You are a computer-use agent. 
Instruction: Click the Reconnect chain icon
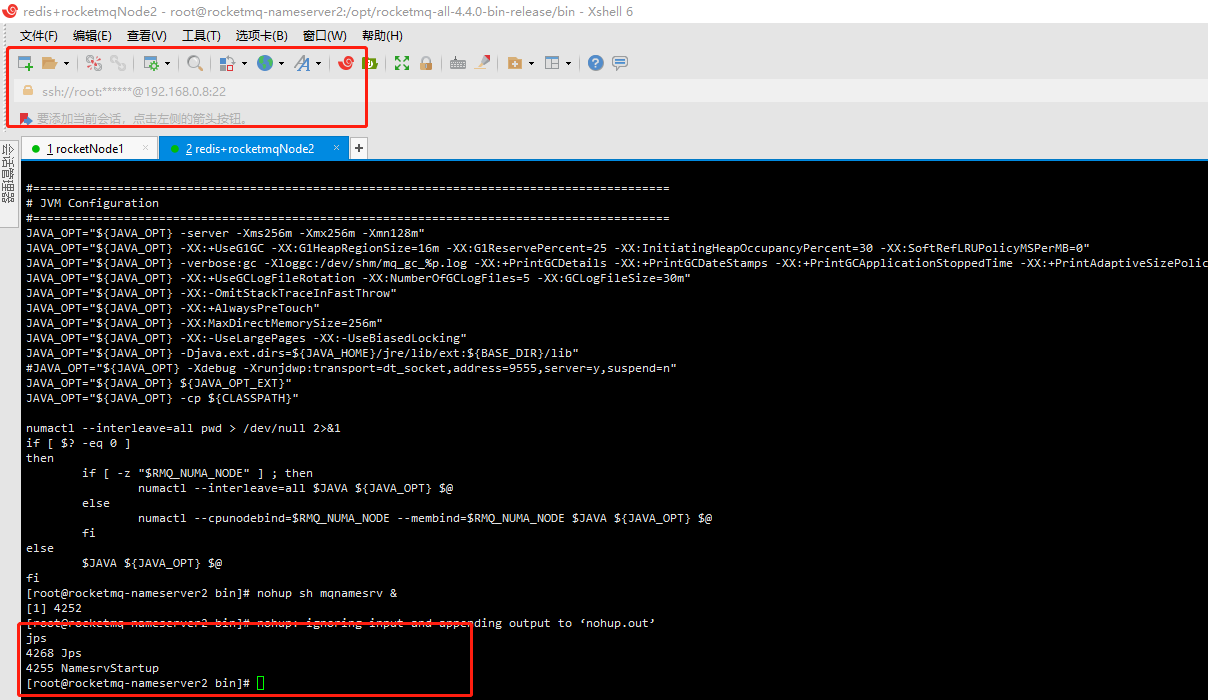pos(118,63)
